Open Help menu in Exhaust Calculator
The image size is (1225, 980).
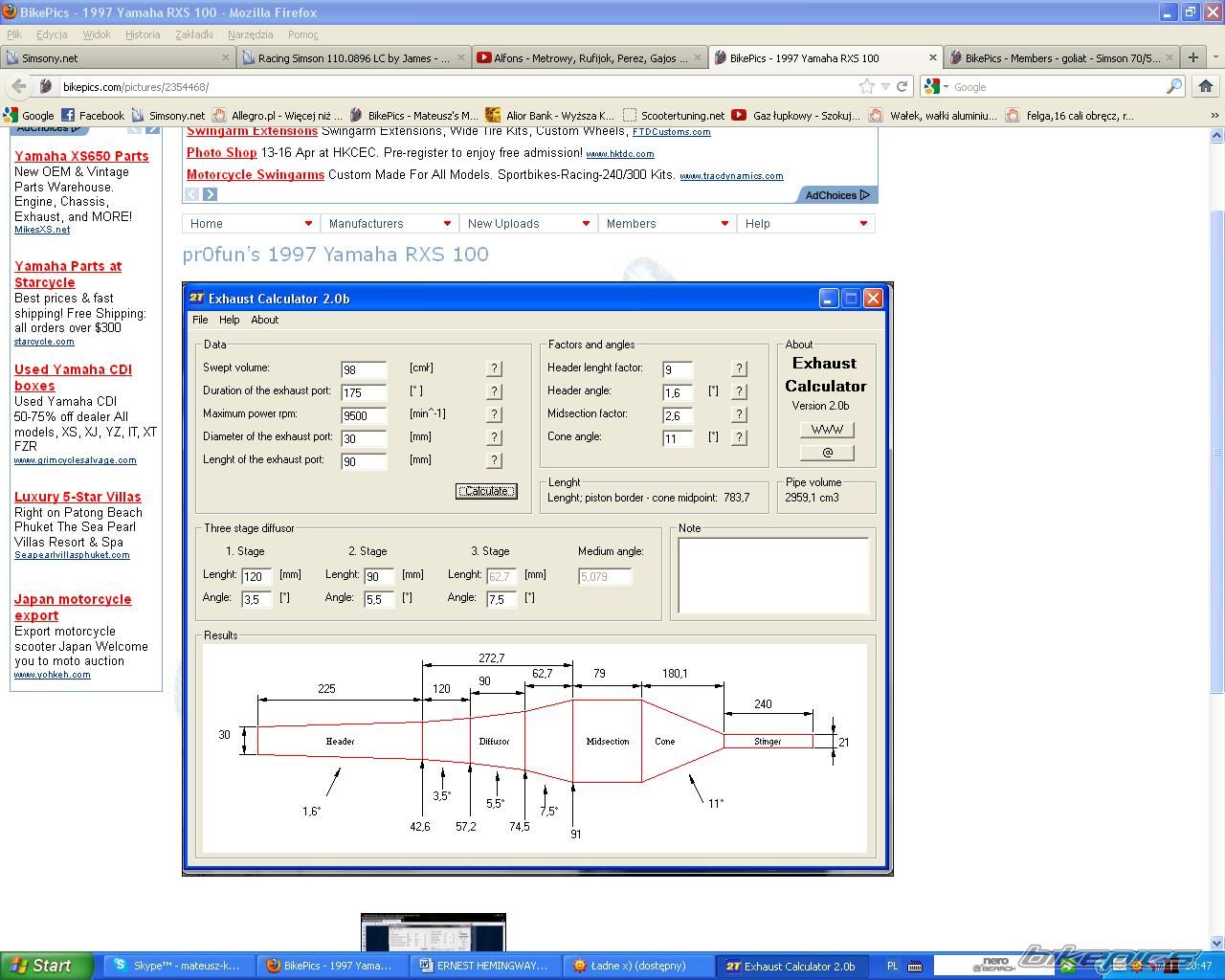[230, 320]
